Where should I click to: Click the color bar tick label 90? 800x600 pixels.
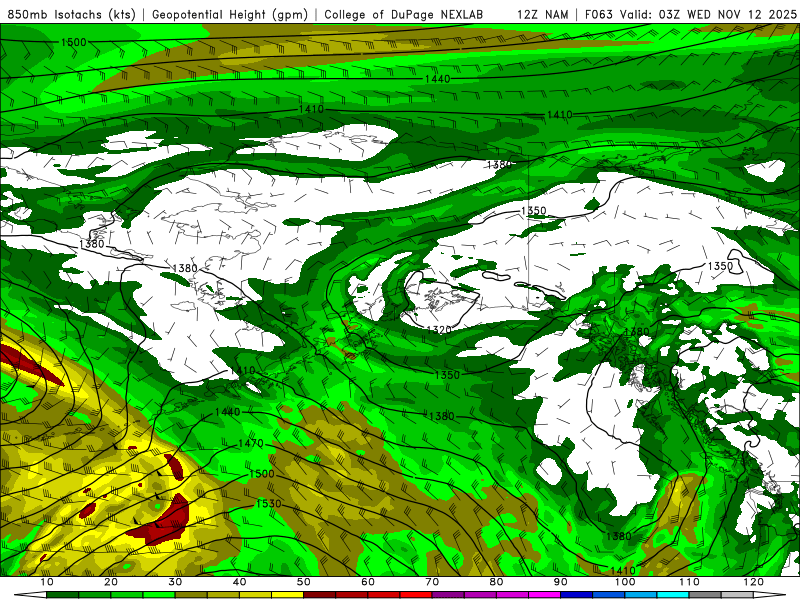561,582
